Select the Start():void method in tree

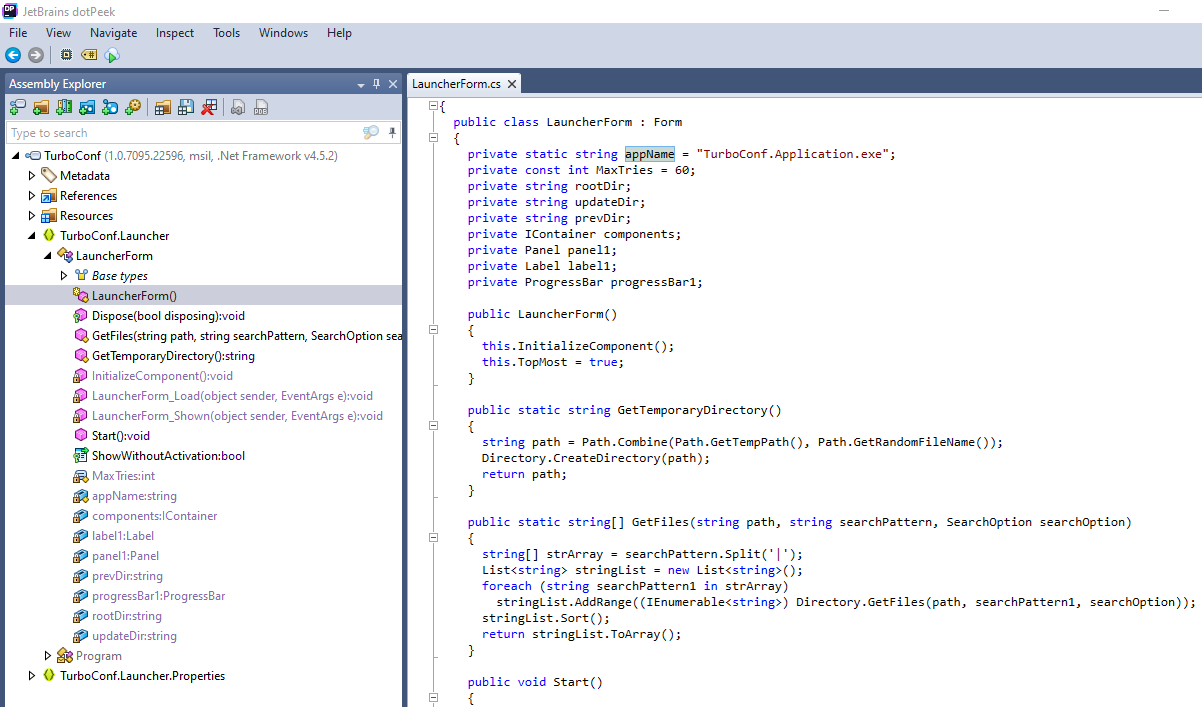pyautogui.click(x=120, y=436)
